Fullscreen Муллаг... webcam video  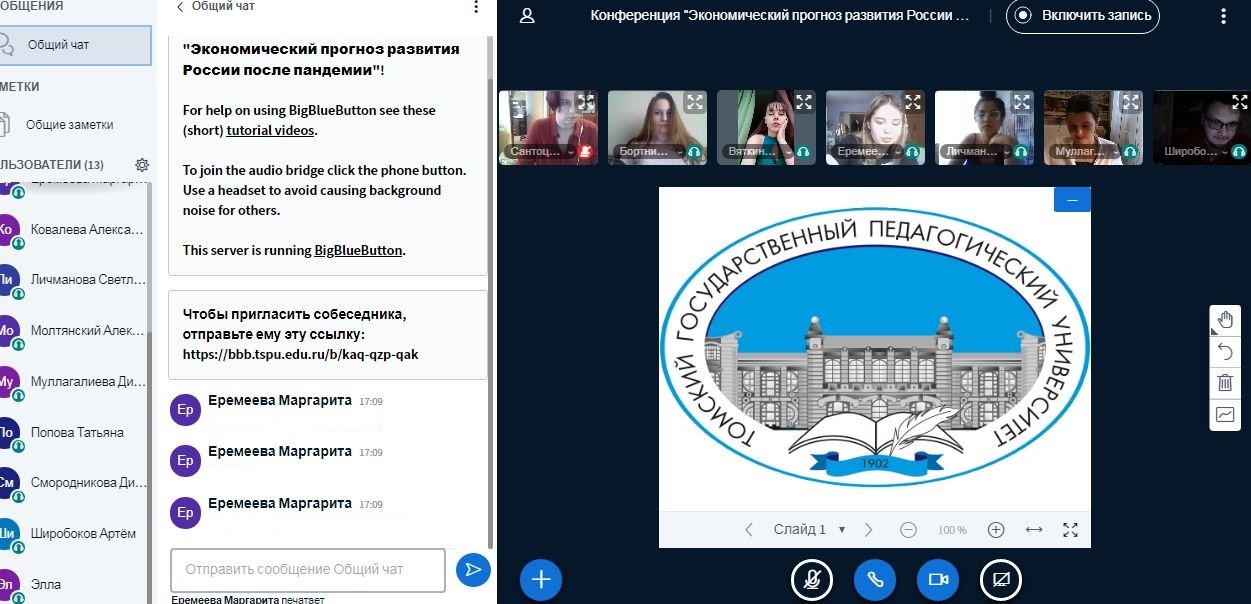click(x=1131, y=101)
